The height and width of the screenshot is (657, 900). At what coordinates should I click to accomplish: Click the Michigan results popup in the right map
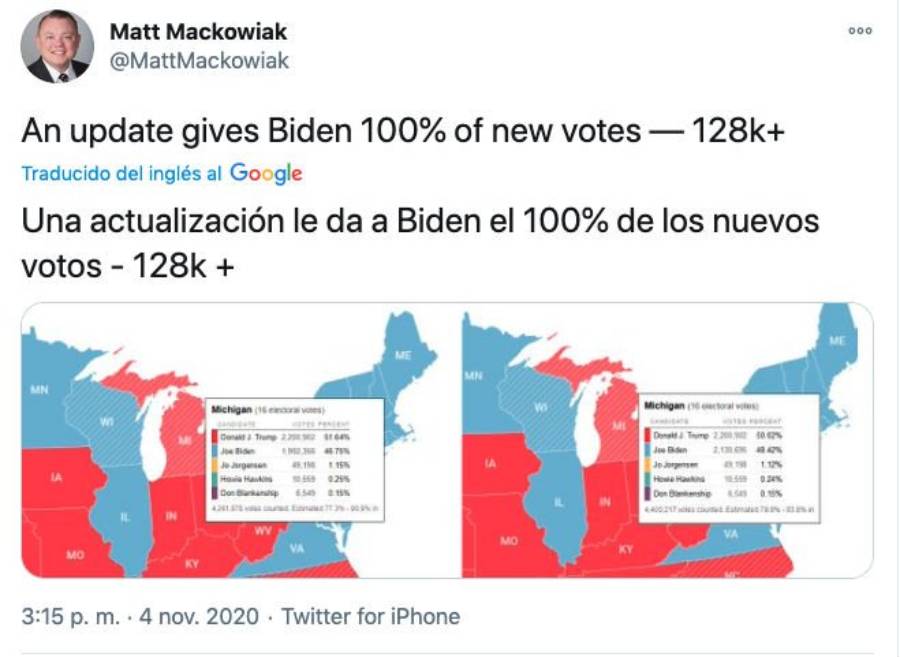pos(729,458)
